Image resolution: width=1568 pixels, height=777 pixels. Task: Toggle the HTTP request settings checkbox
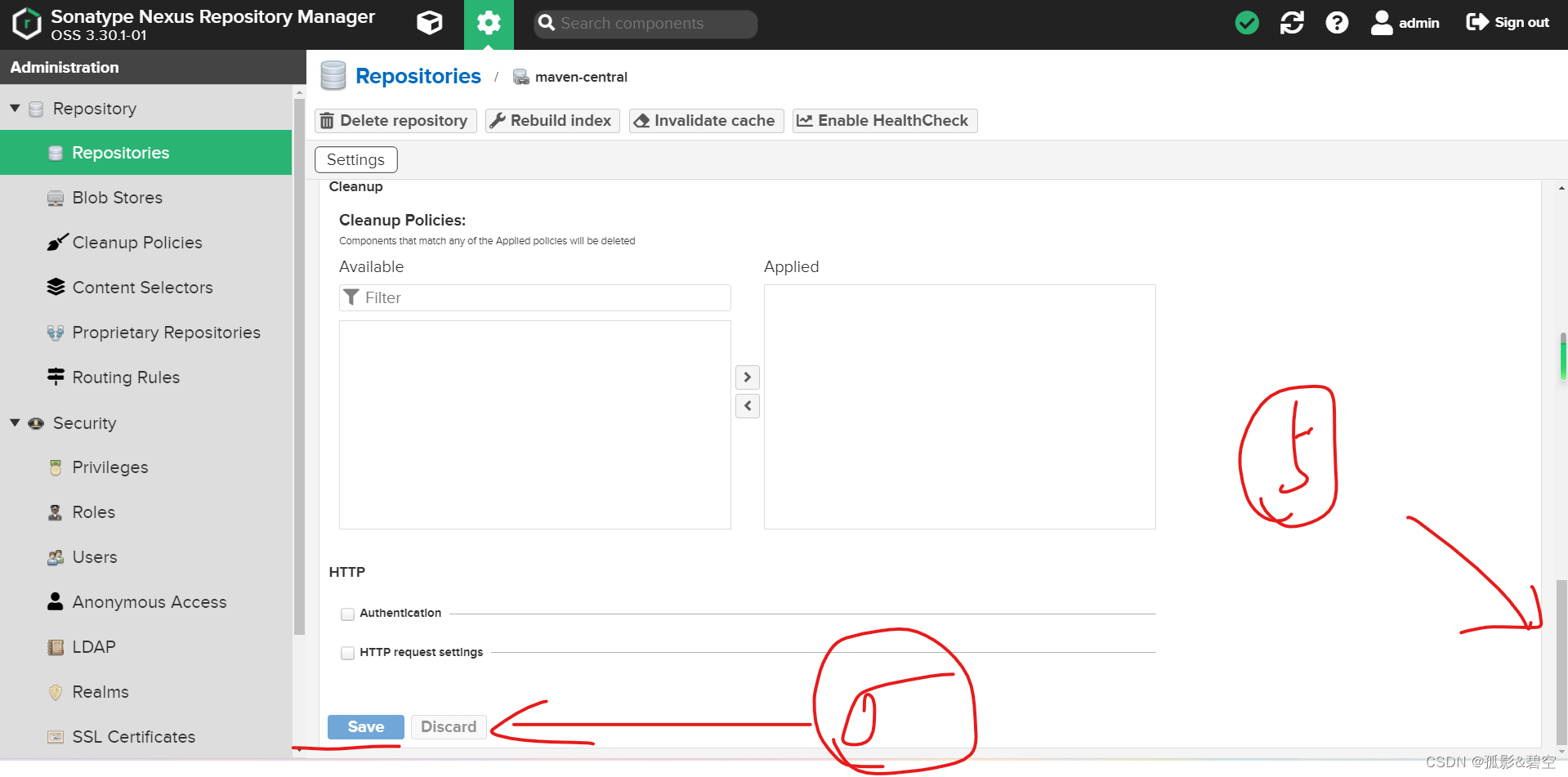(348, 653)
